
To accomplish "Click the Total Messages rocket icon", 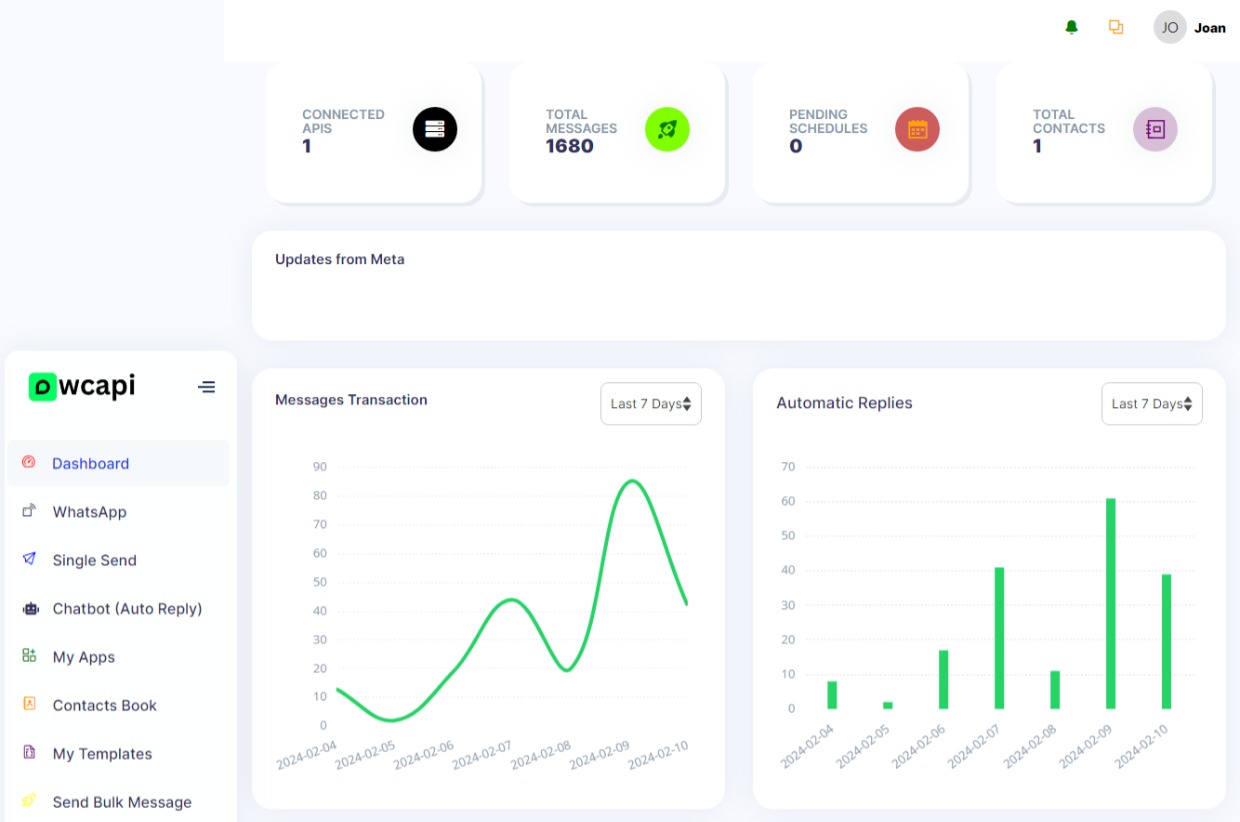I will [667, 129].
